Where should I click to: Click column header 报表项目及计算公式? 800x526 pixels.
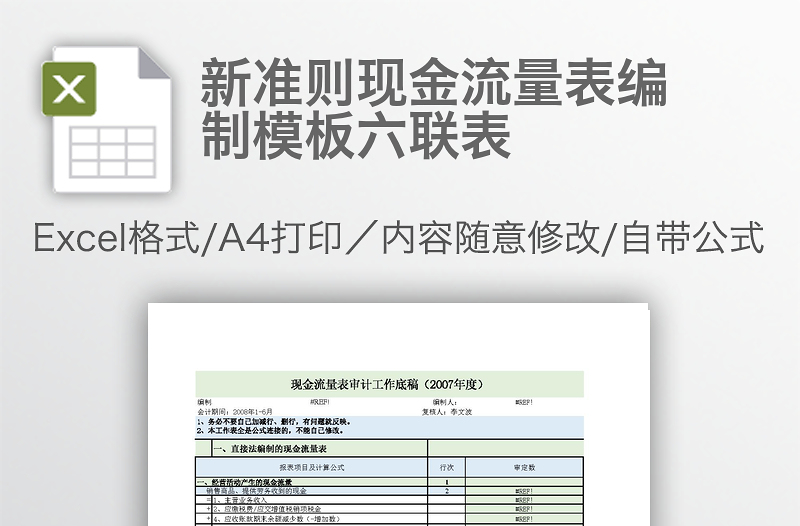click(x=312, y=467)
